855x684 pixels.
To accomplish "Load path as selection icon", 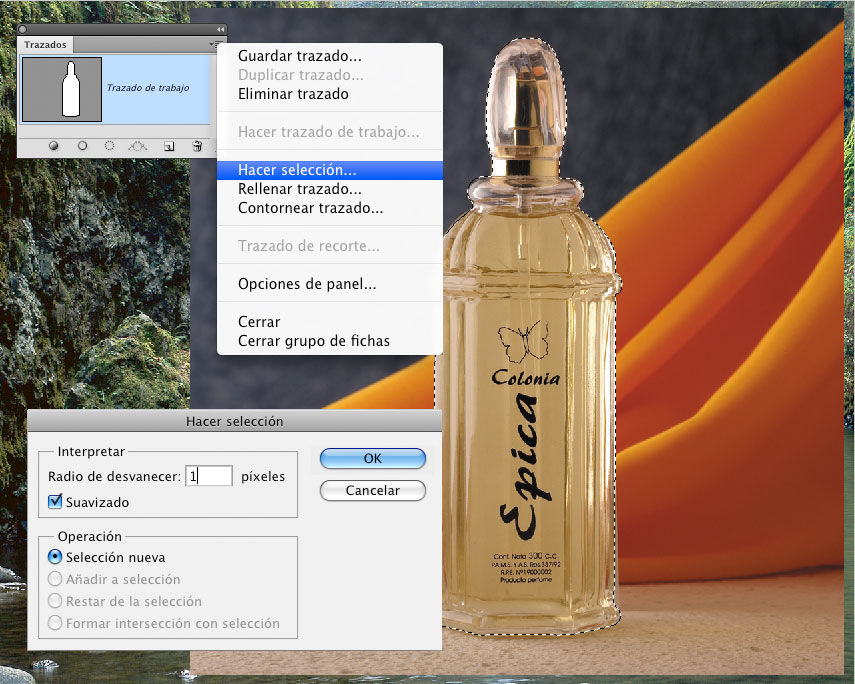I will 110,146.
